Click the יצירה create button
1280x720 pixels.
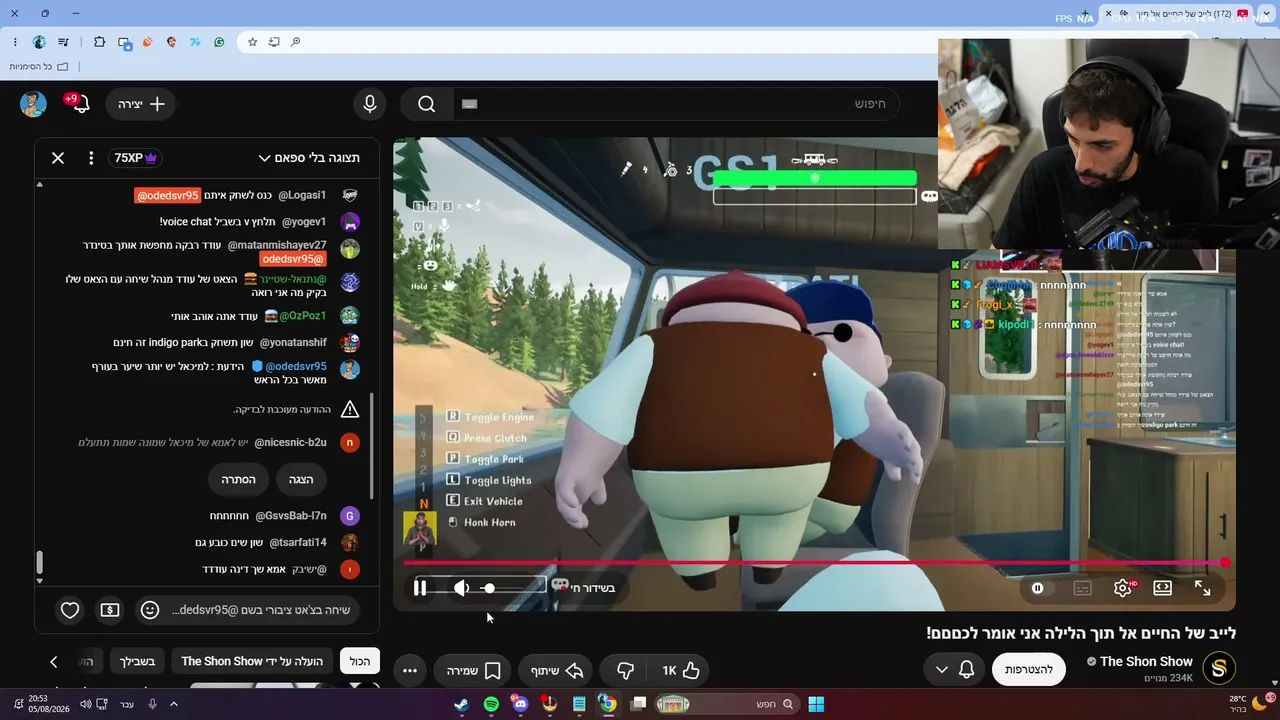(141, 104)
